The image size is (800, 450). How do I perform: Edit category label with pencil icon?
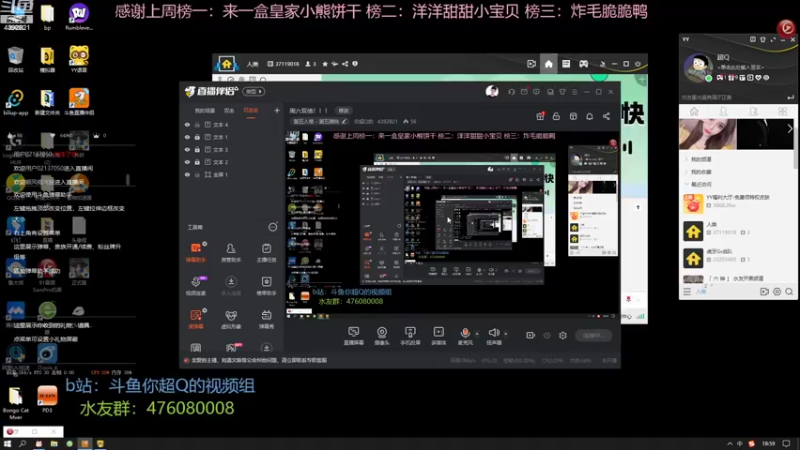click(344, 122)
